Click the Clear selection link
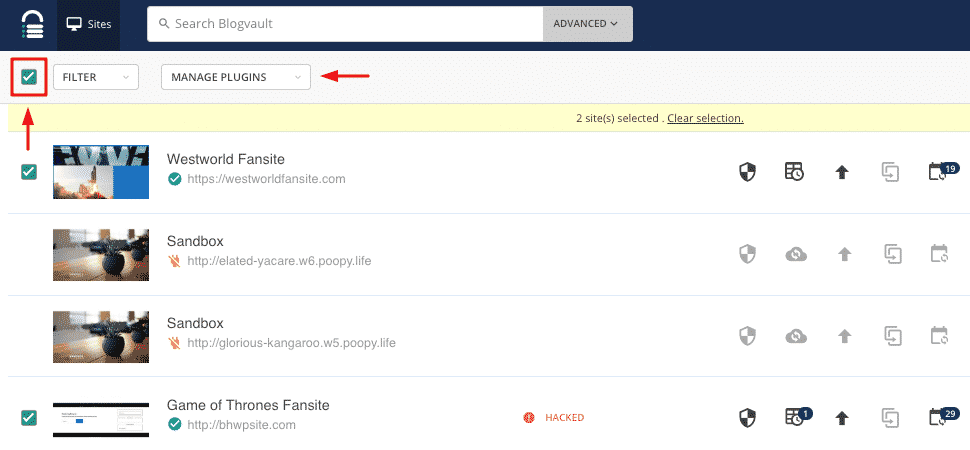Image resolution: width=970 pixels, height=450 pixels. tap(705, 118)
